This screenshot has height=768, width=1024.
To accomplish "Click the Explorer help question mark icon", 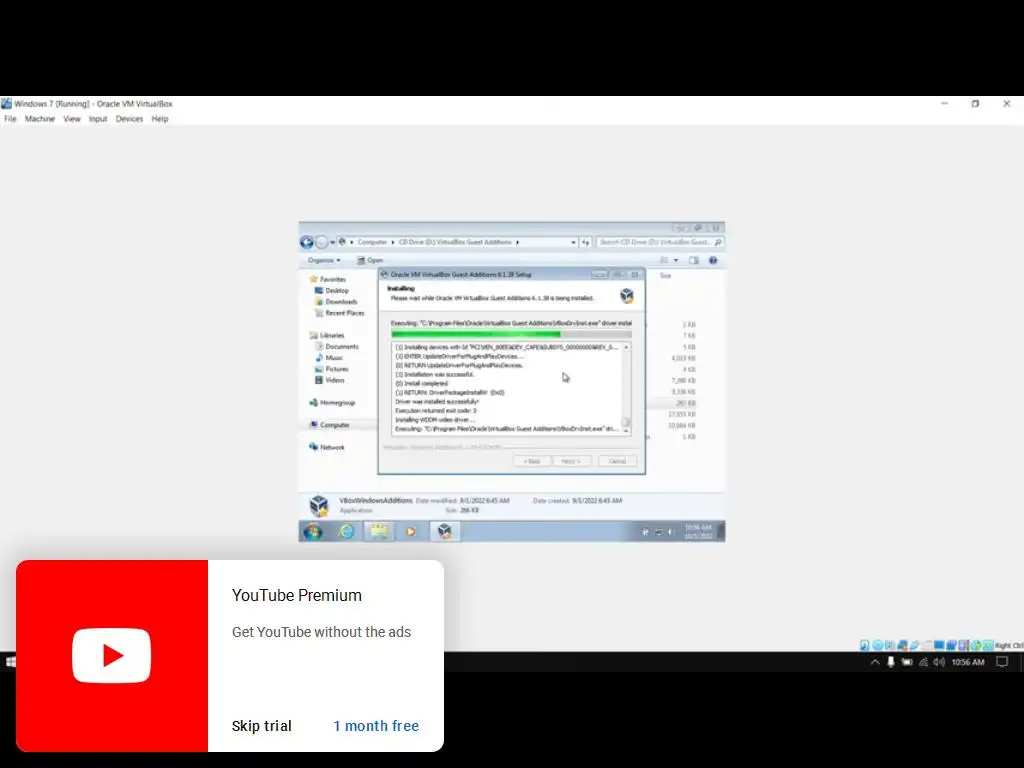I will click(713, 260).
